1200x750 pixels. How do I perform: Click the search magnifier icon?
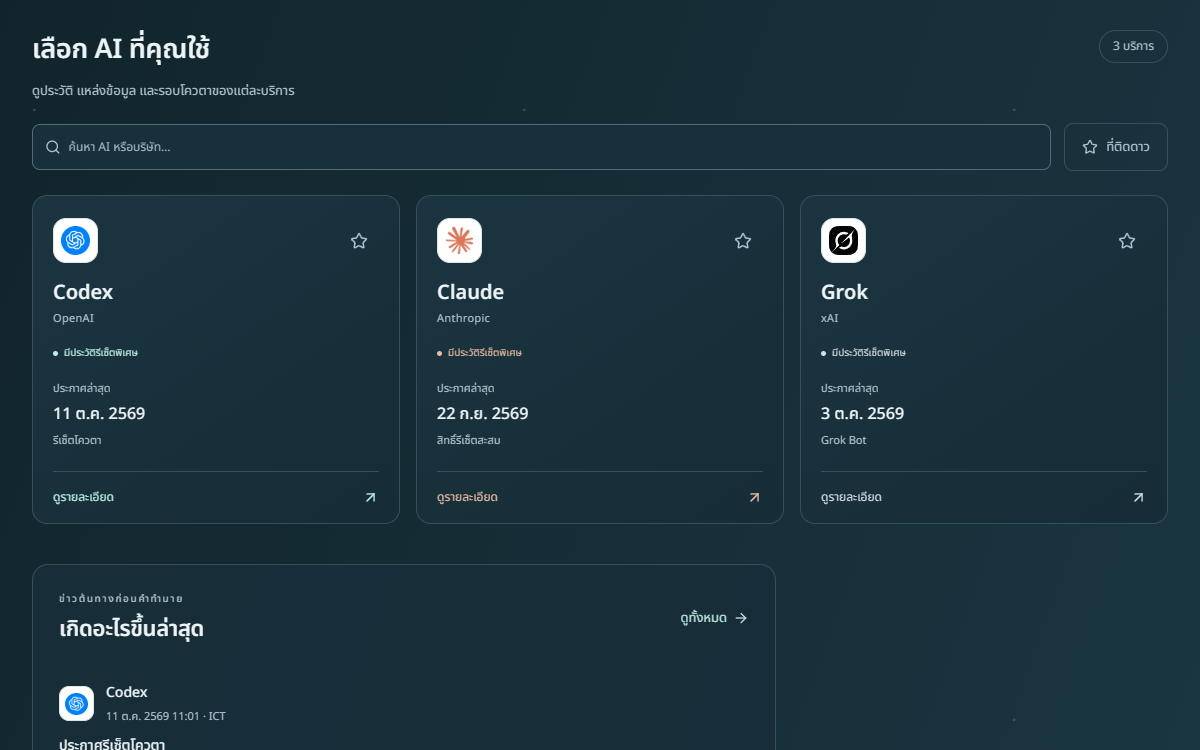pos(53,147)
